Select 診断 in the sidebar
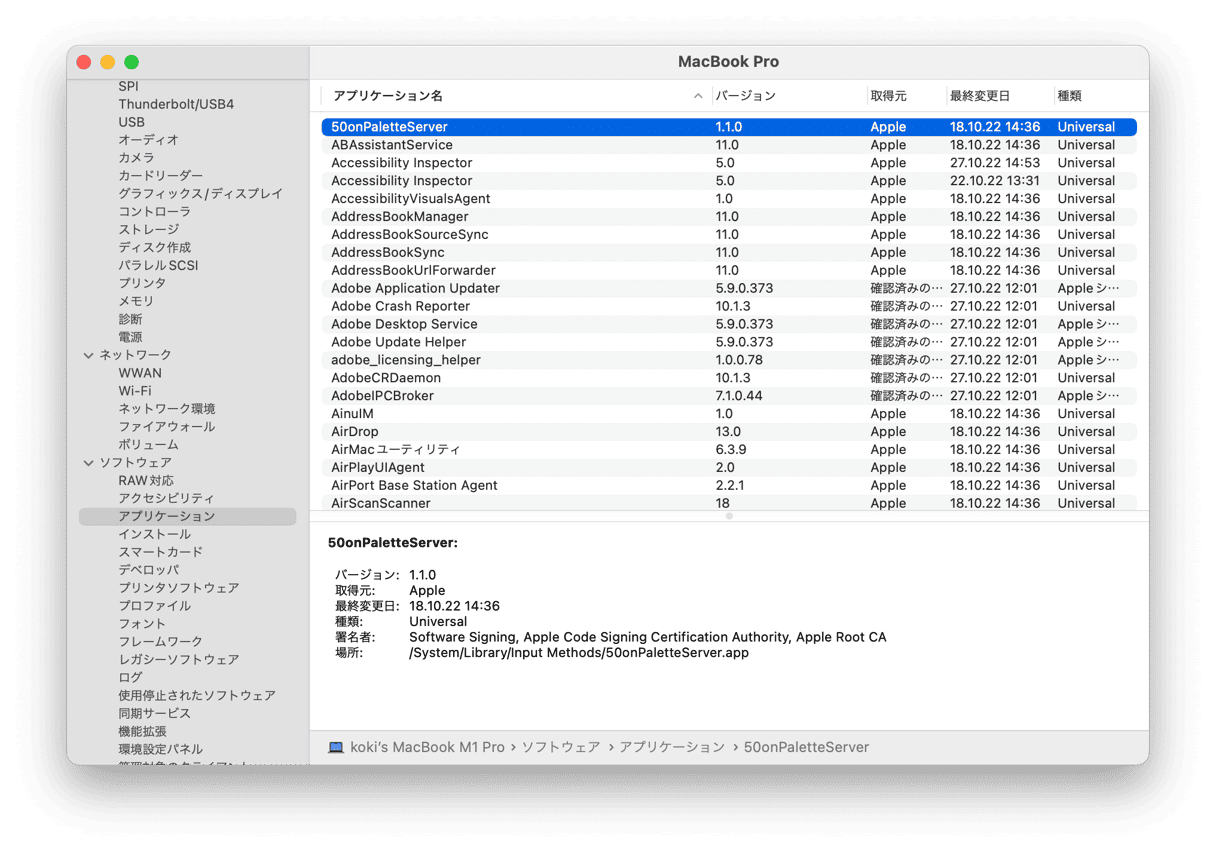Viewport: 1216px width, 853px height. click(130, 320)
